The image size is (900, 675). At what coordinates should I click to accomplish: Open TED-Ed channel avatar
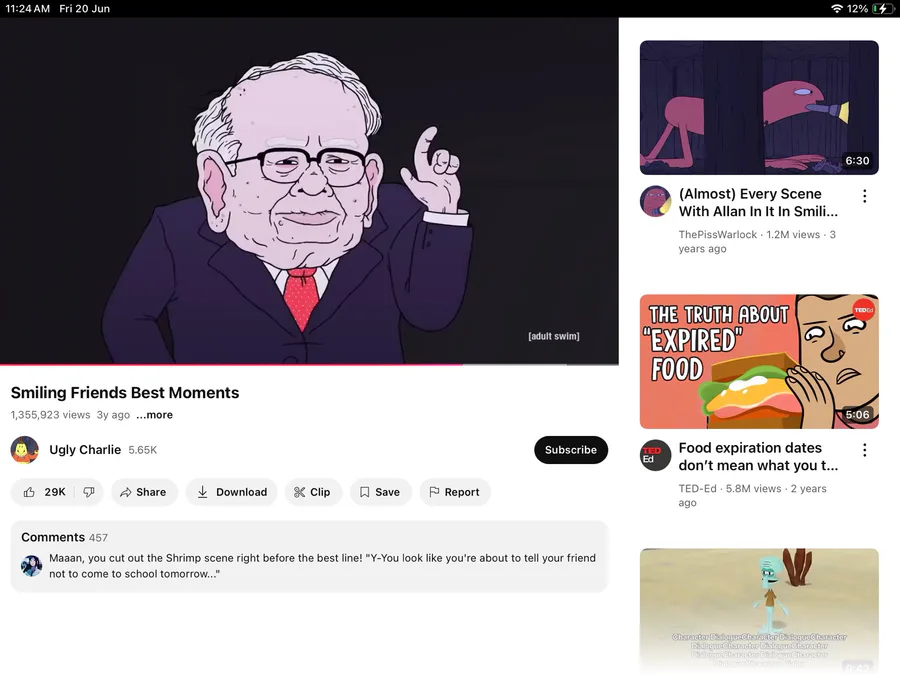(x=655, y=455)
